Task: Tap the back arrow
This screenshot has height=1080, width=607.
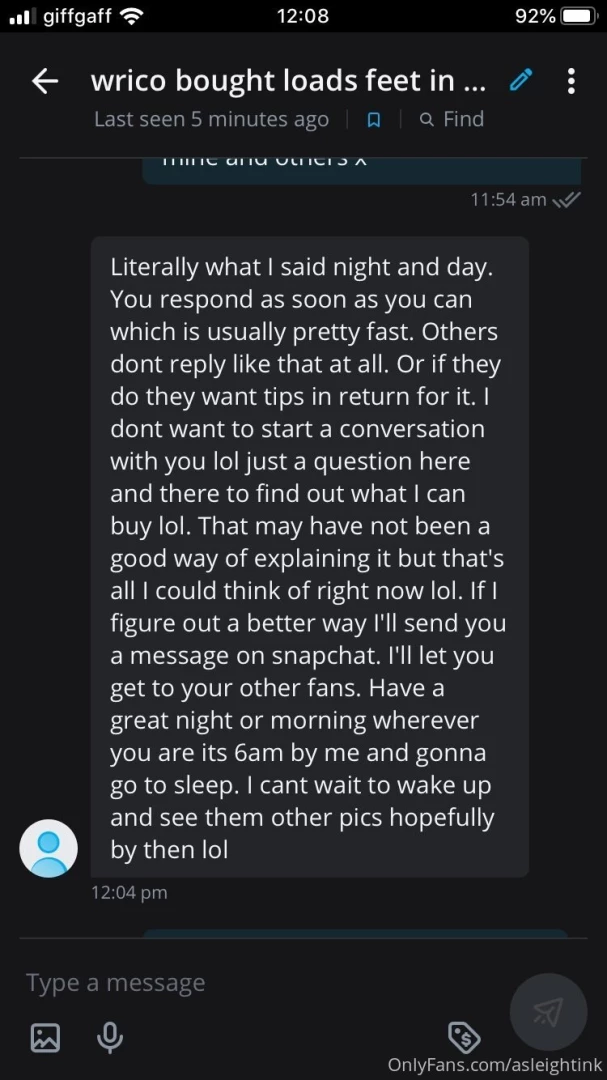Action: point(45,81)
